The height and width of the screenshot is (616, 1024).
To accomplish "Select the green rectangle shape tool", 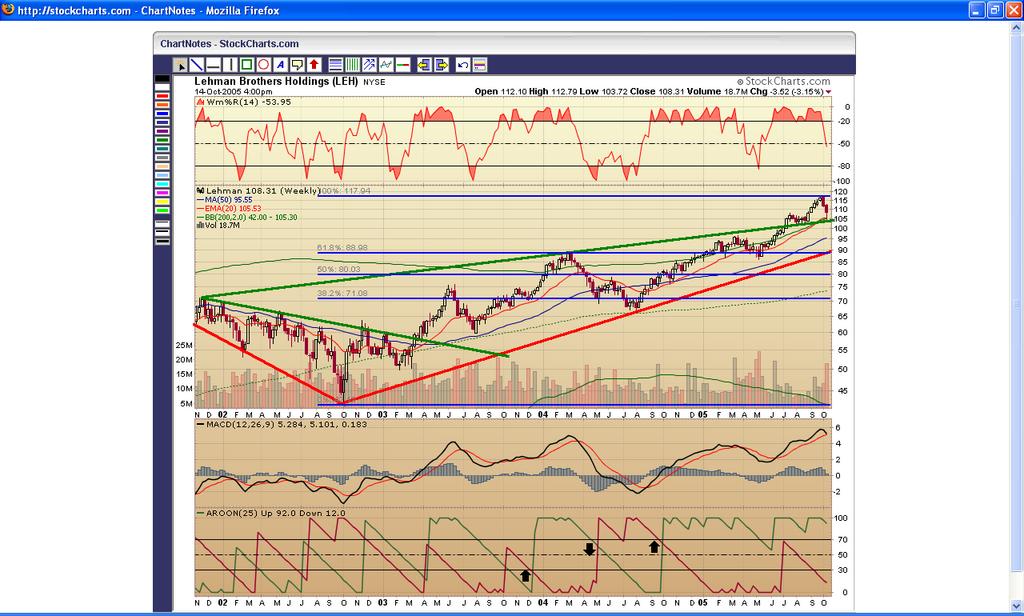I will pyautogui.click(x=247, y=65).
